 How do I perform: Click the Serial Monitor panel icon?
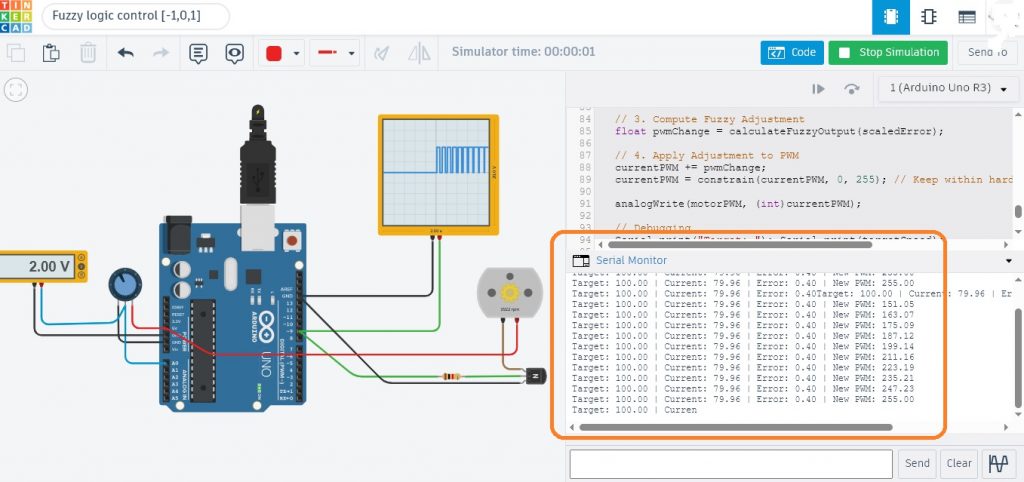pyautogui.click(x=581, y=261)
